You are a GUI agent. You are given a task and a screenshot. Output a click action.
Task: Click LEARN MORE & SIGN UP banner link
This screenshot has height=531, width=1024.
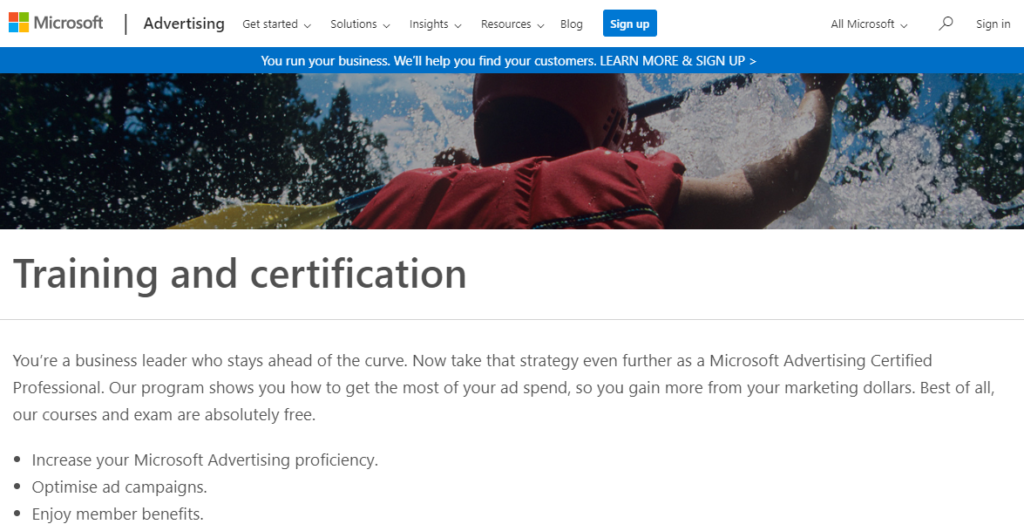[678, 61]
